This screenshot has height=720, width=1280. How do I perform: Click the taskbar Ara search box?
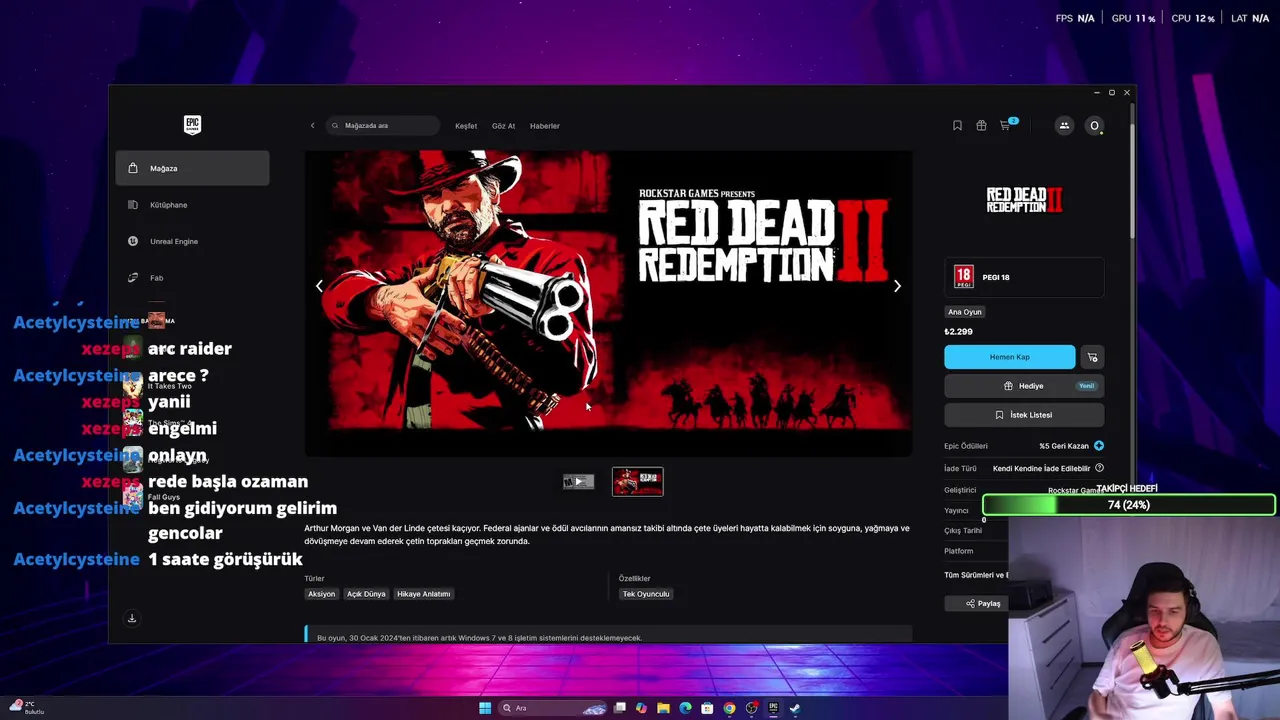554,708
